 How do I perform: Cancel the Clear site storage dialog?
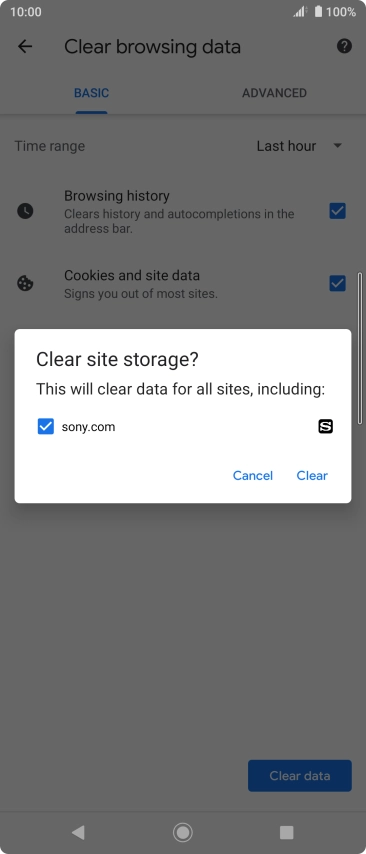coord(253,475)
